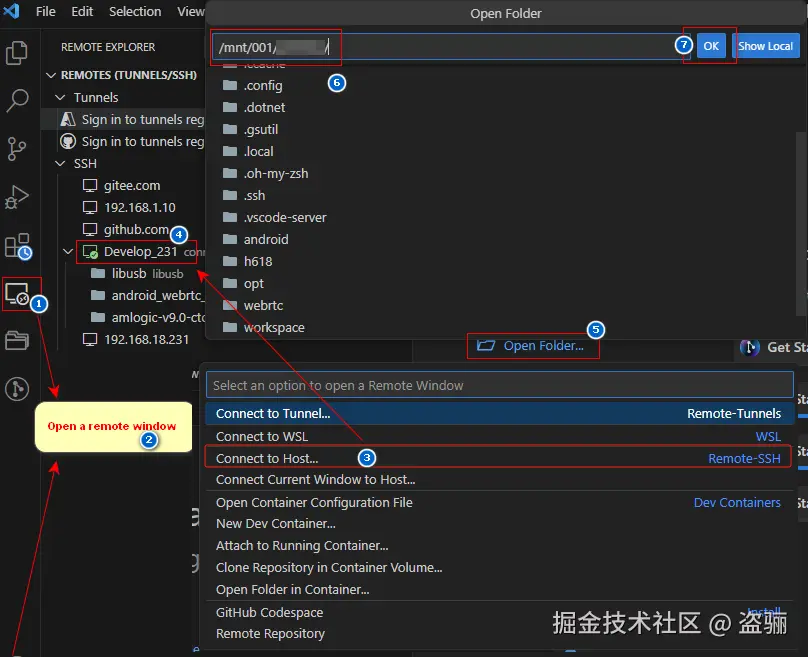Collapse the Tunnels group
The image size is (808, 657).
60,97
